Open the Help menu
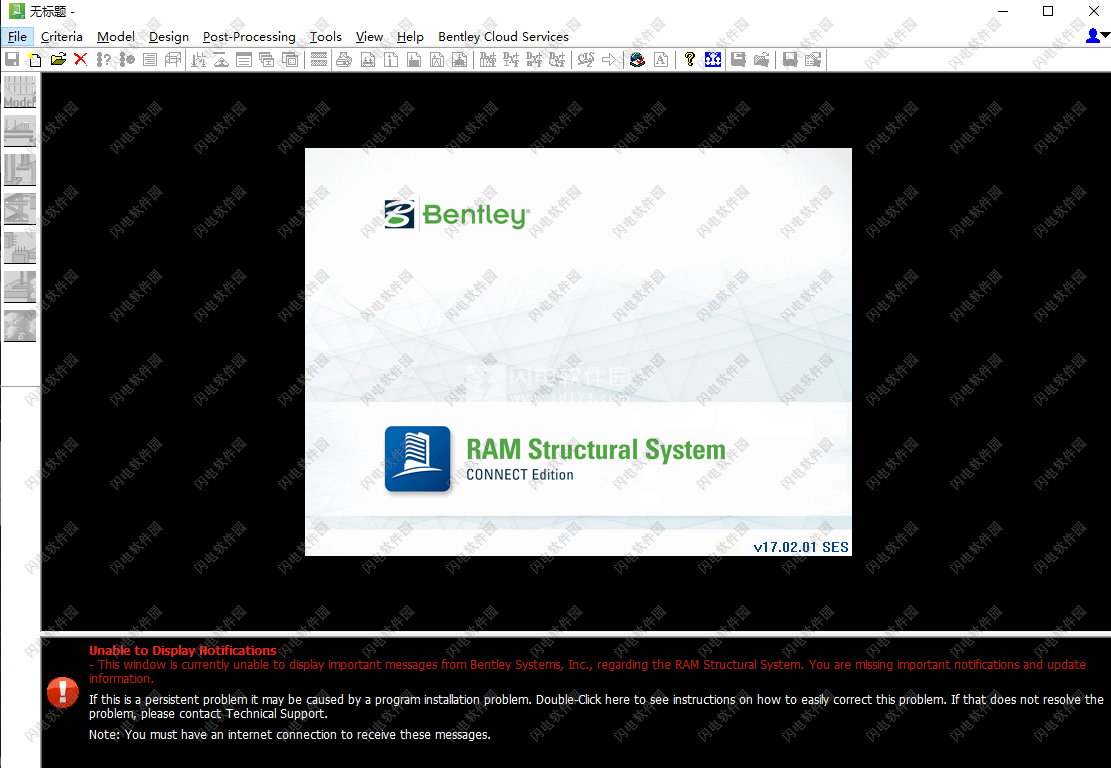 point(410,37)
